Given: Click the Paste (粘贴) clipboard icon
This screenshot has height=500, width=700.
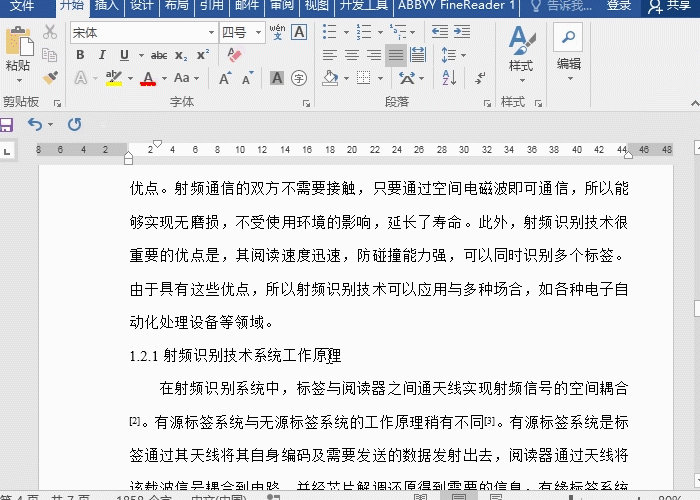Looking at the screenshot, I should click(x=19, y=42).
